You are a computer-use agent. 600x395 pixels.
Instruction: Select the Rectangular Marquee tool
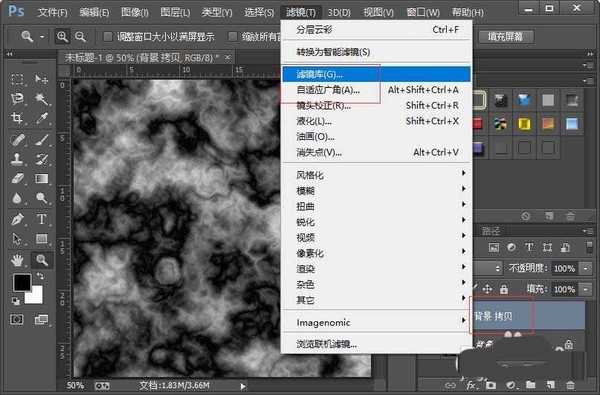[17, 79]
